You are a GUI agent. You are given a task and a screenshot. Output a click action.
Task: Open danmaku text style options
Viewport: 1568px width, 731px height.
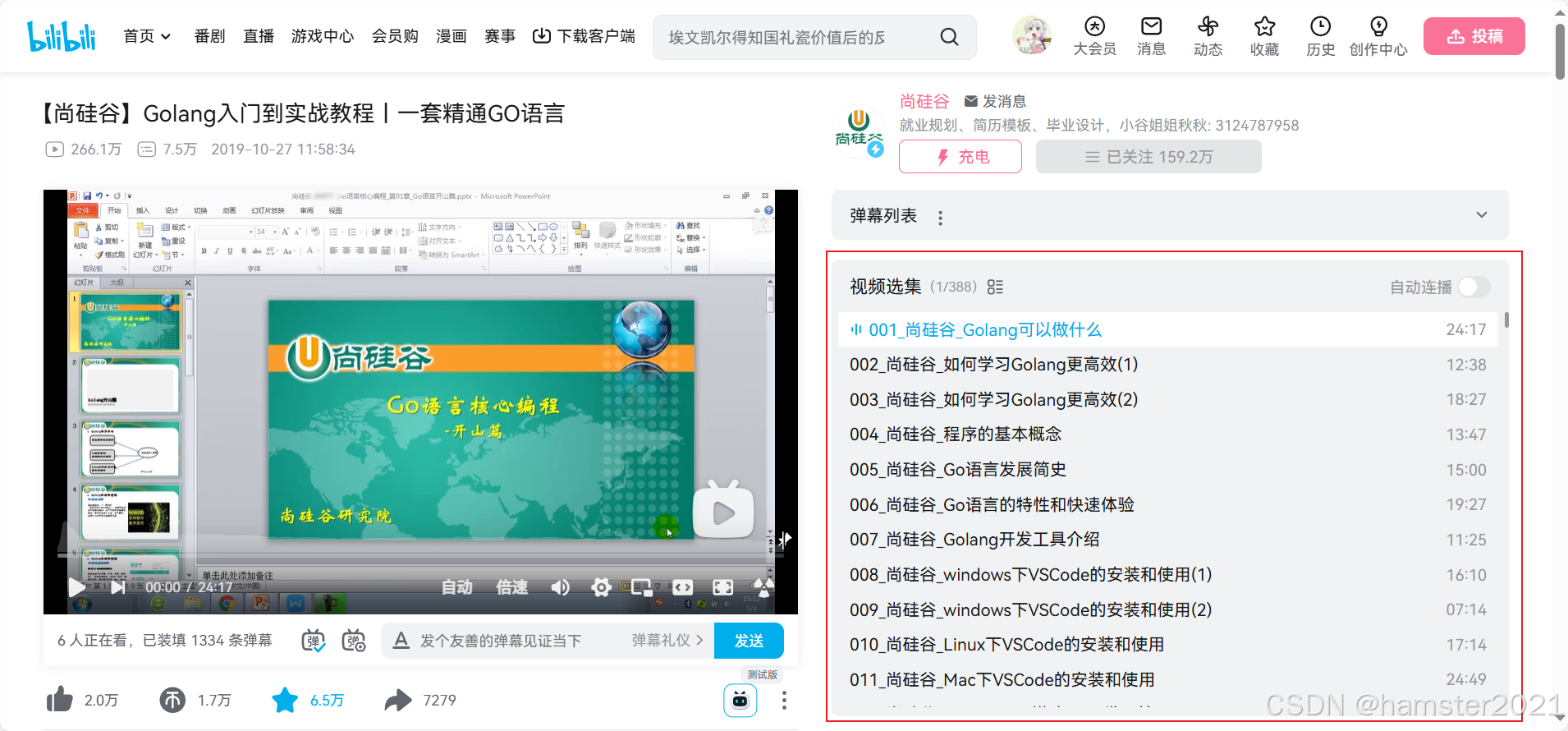tap(401, 641)
